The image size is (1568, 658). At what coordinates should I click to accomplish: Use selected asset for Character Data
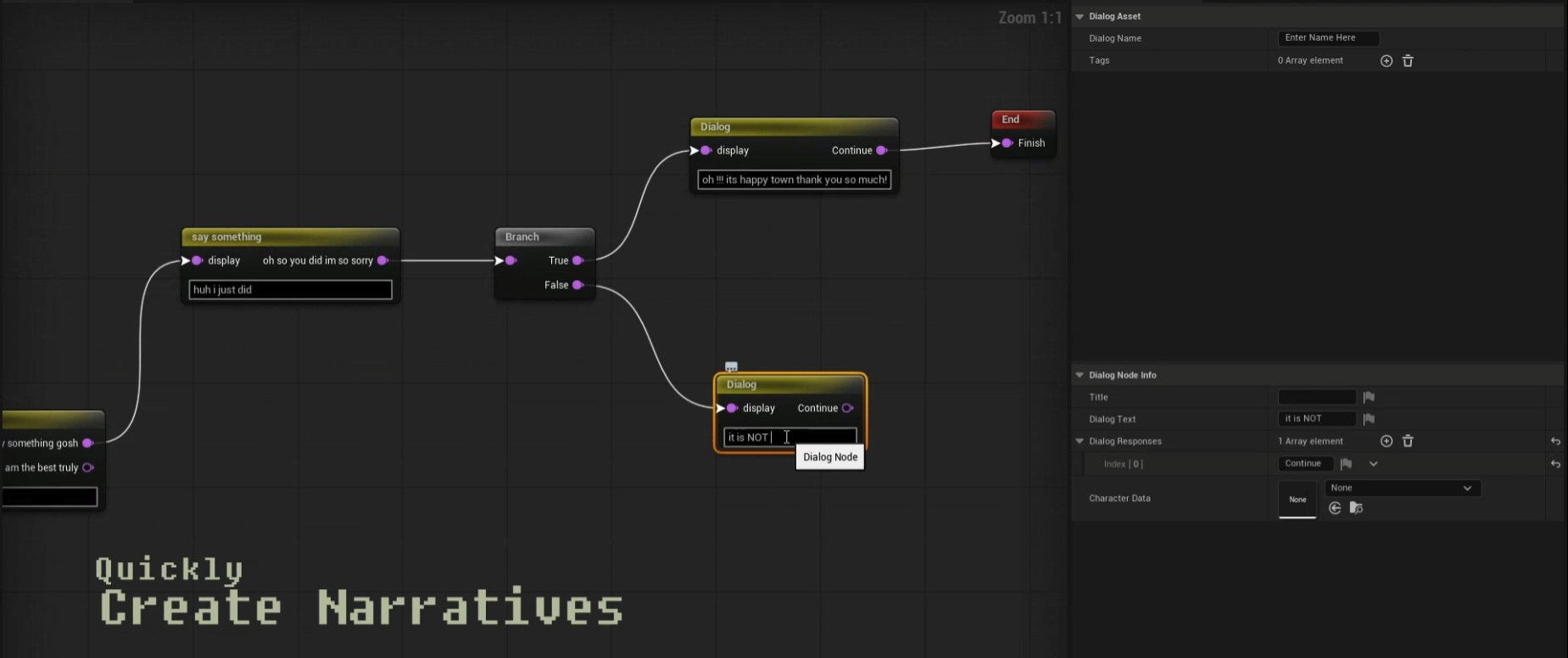pos(1335,508)
